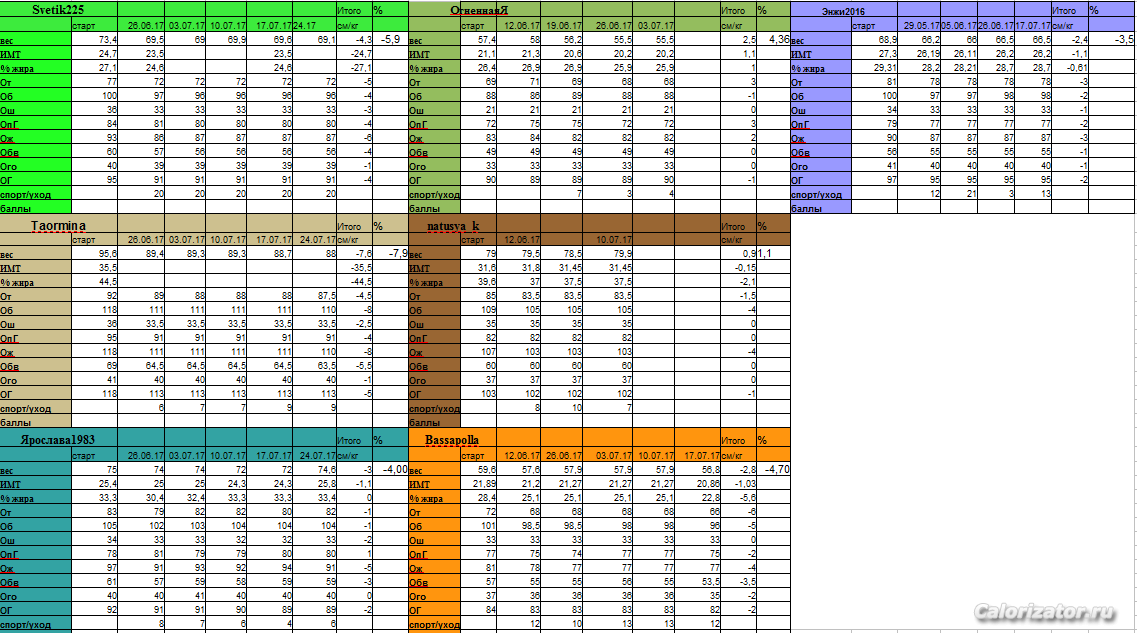Select the Ярослава1983 title cell

pyautogui.click(x=59, y=439)
